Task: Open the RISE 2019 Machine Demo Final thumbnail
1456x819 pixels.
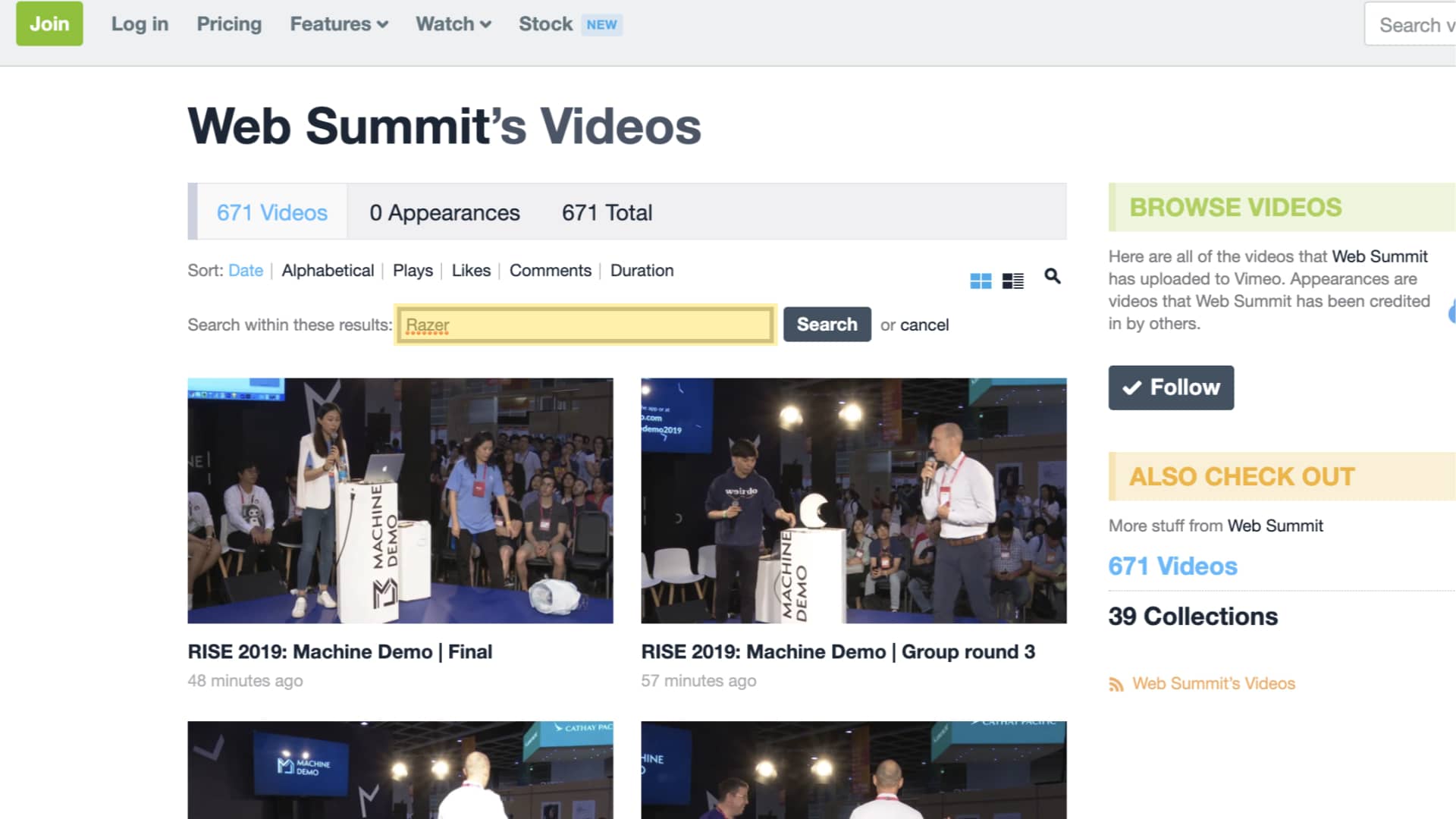Action: (x=400, y=501)
